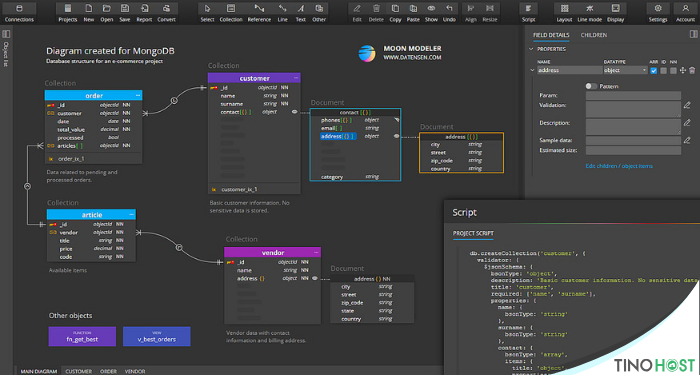Click the move handle for address field

(683, 71)
